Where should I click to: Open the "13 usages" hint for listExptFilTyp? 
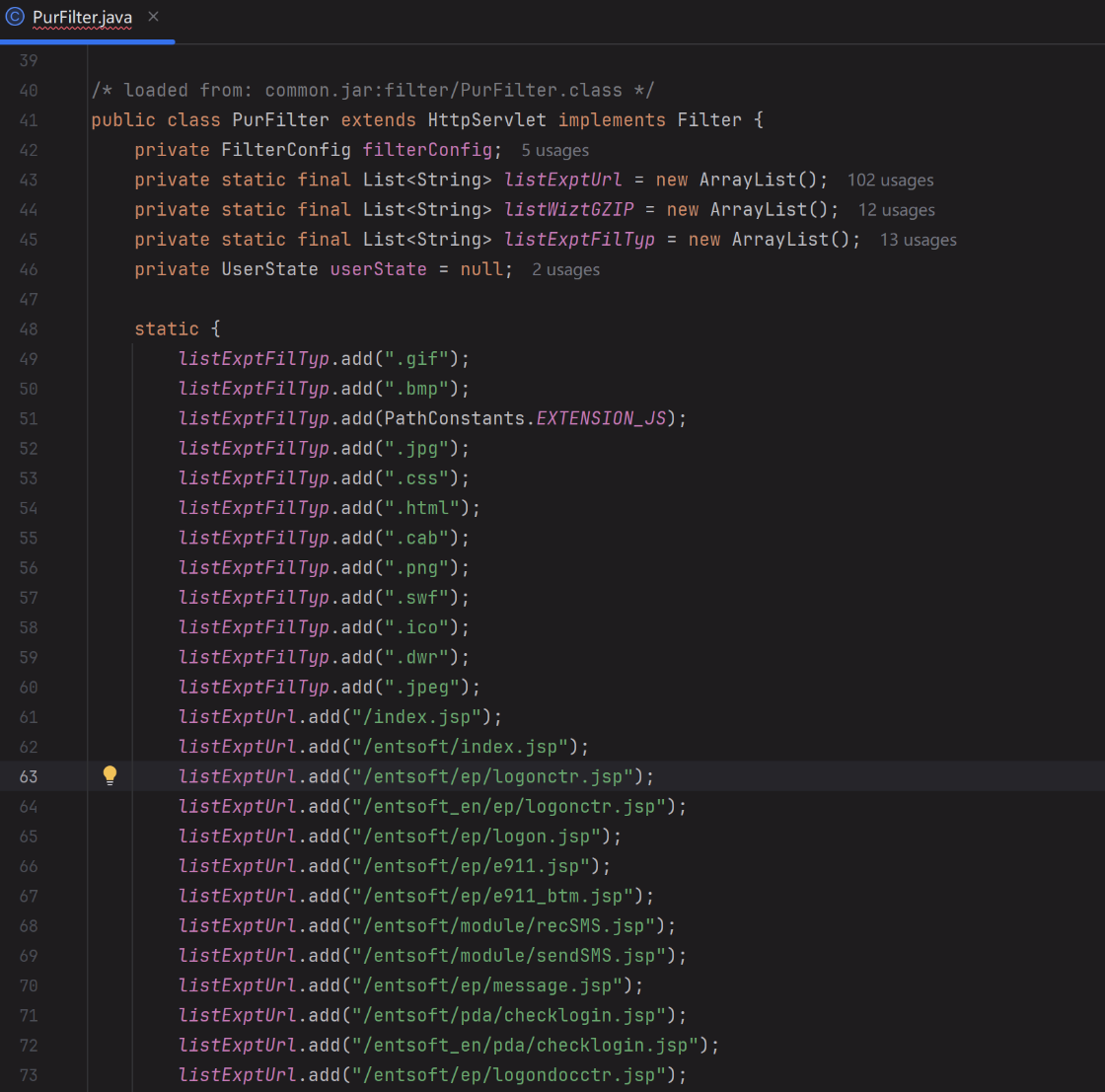[x=918, y=239]
